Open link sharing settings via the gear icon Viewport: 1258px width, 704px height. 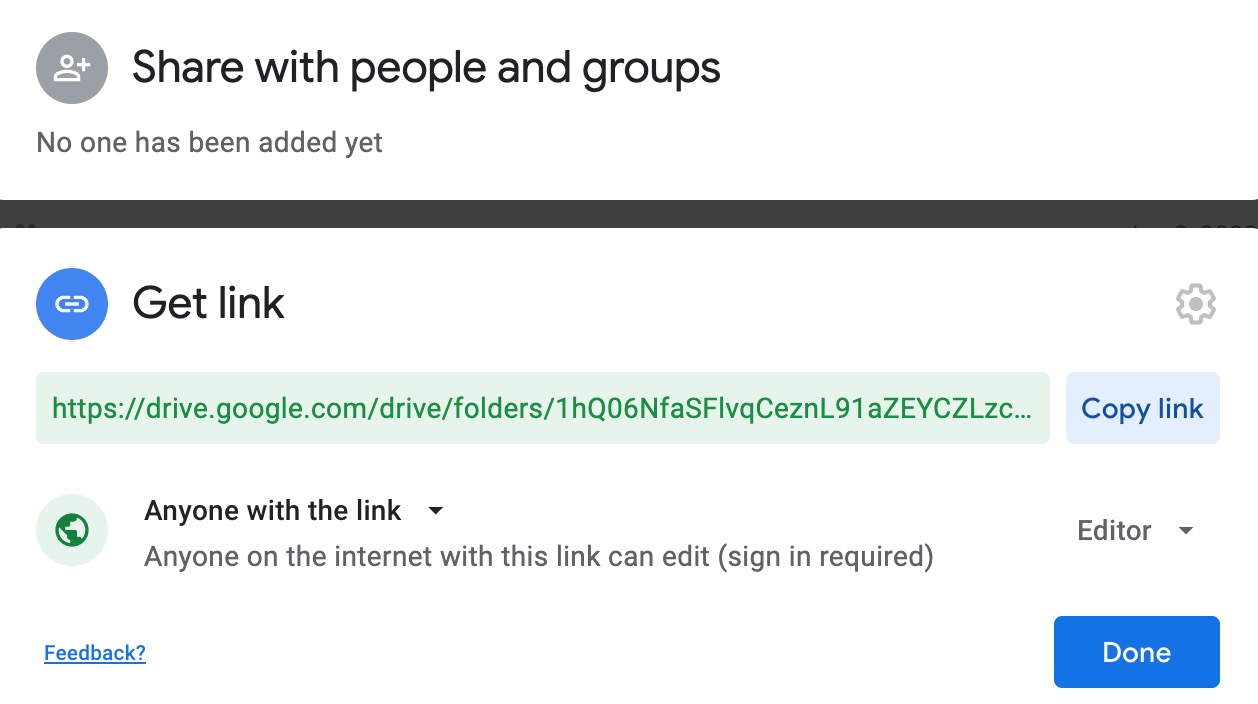[x=1195, y=304]
